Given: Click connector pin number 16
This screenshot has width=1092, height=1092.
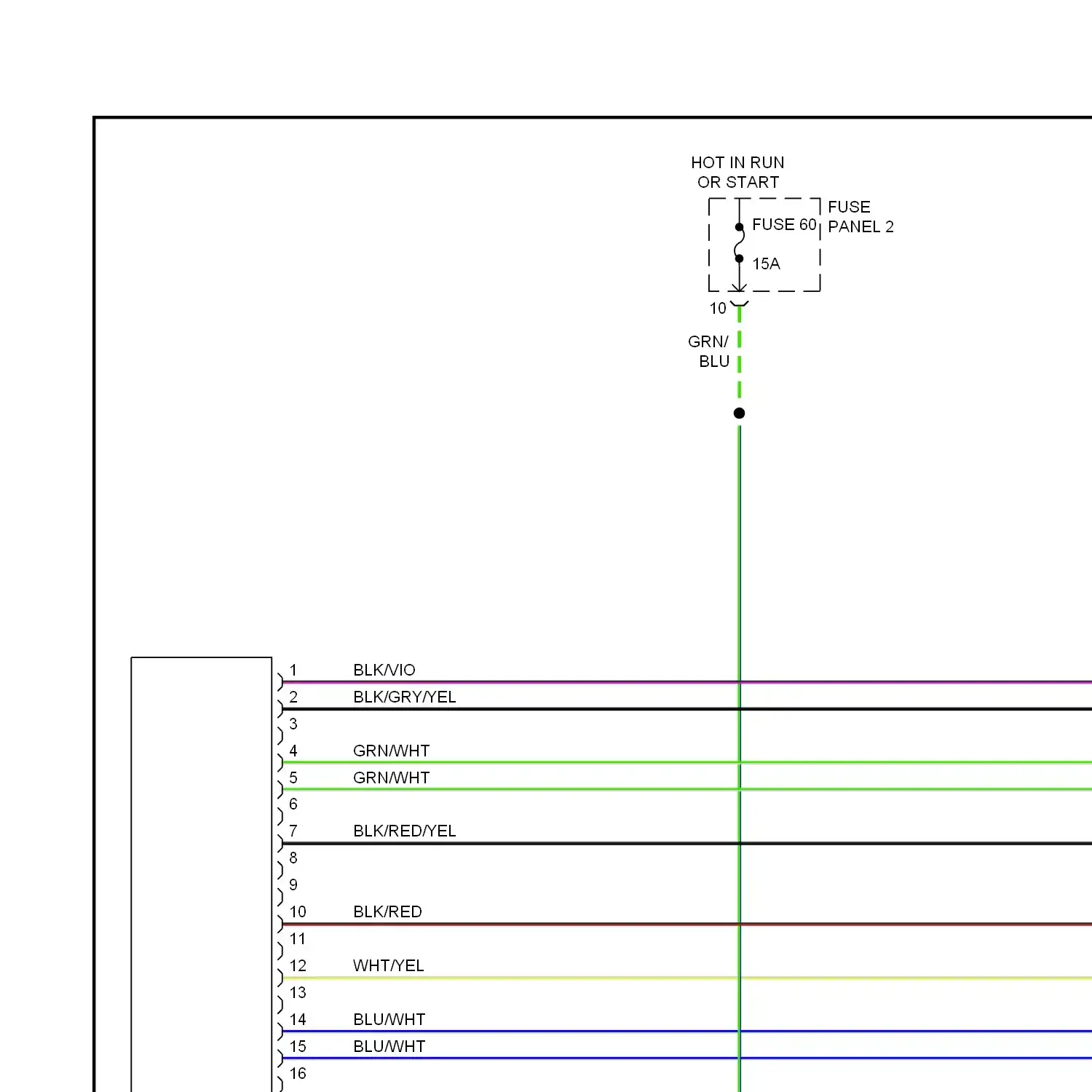Looking at the screenshot, I should 298,1074.
